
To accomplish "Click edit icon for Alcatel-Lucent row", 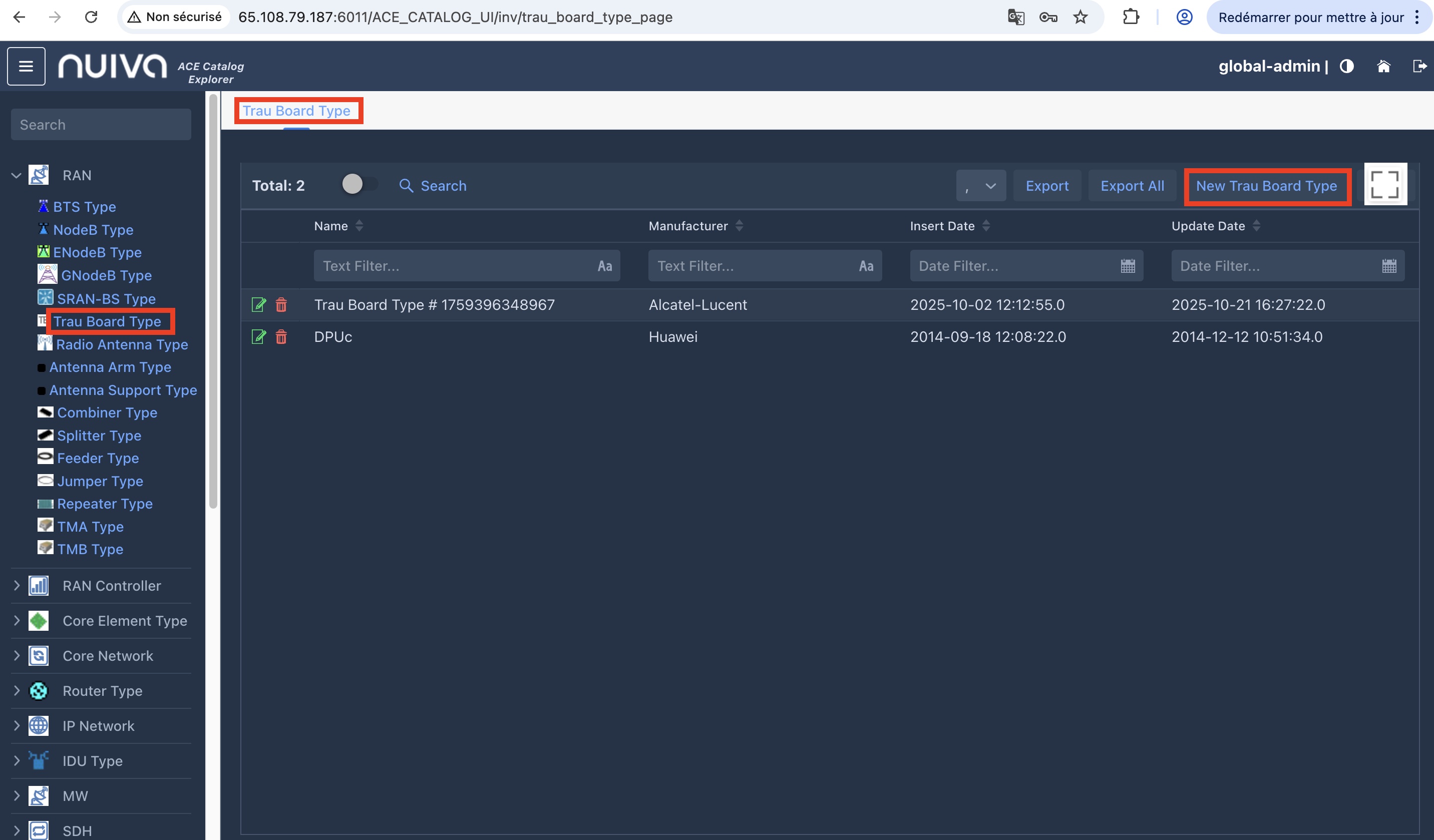I will click(x=258, y=305).
